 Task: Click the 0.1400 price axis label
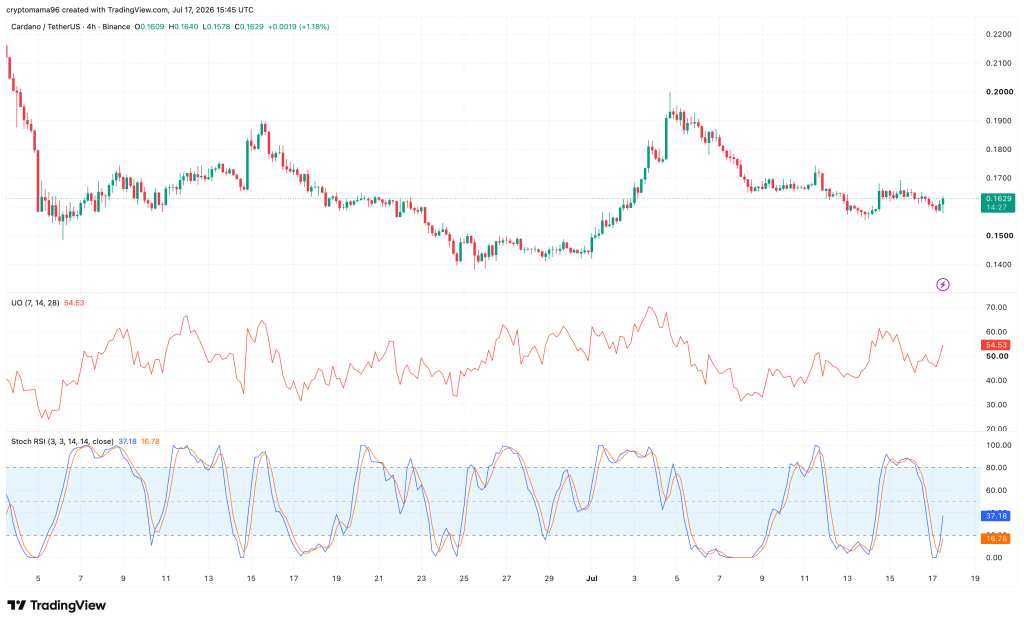(x=999, y=264)
